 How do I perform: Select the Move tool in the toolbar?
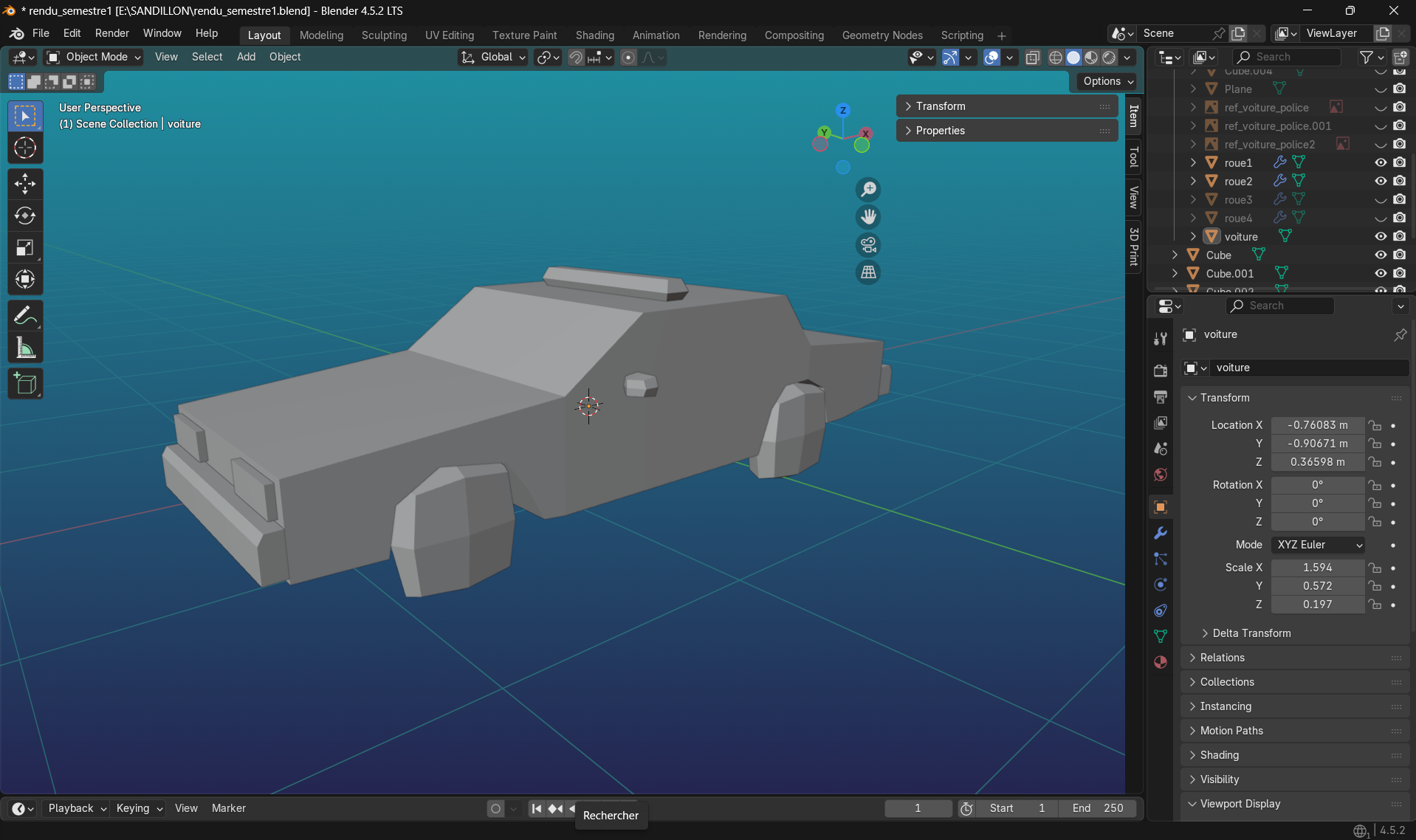[25, 183]
